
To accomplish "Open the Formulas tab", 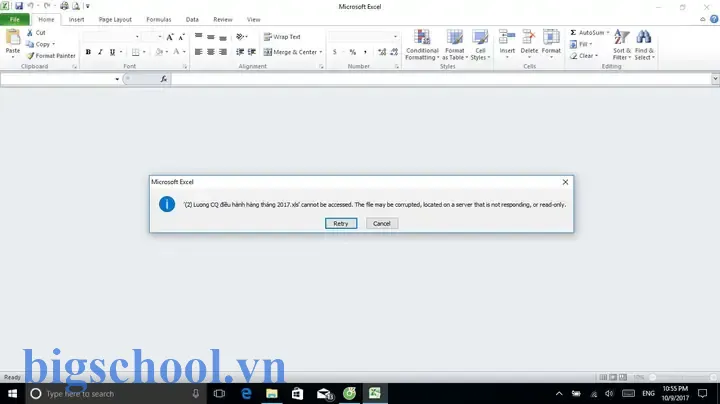I will click(x=159, y=20).
